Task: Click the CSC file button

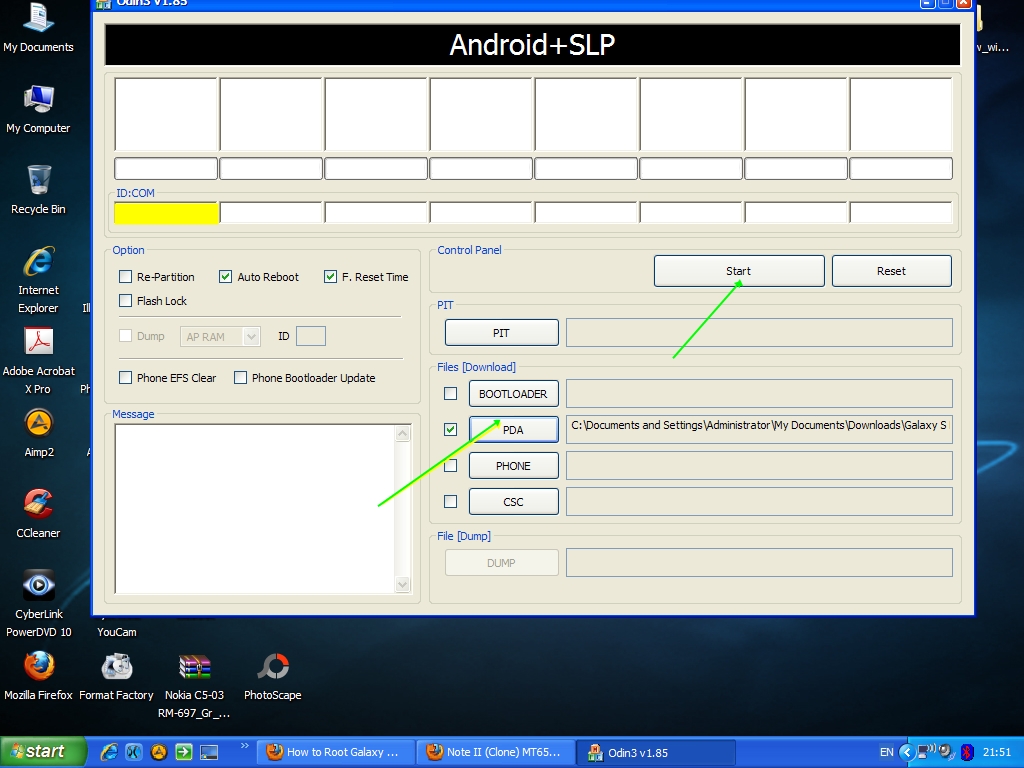Action: point(513,502)
